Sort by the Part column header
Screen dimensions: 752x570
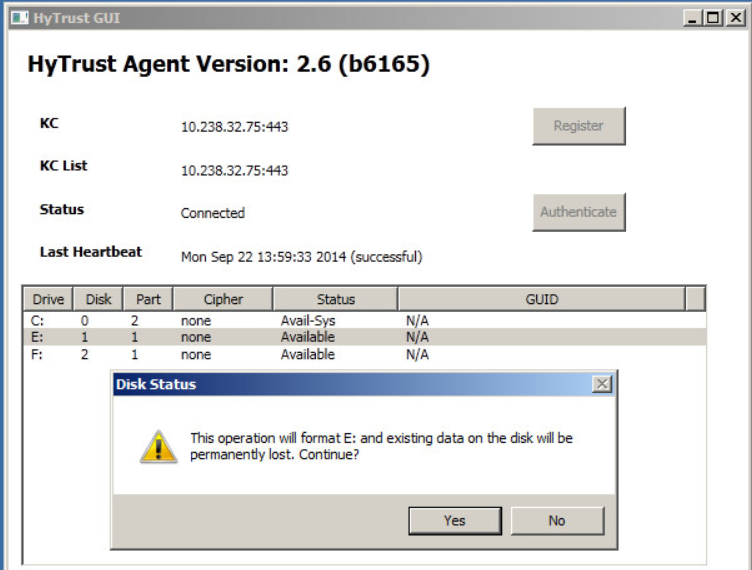(148, 299)
